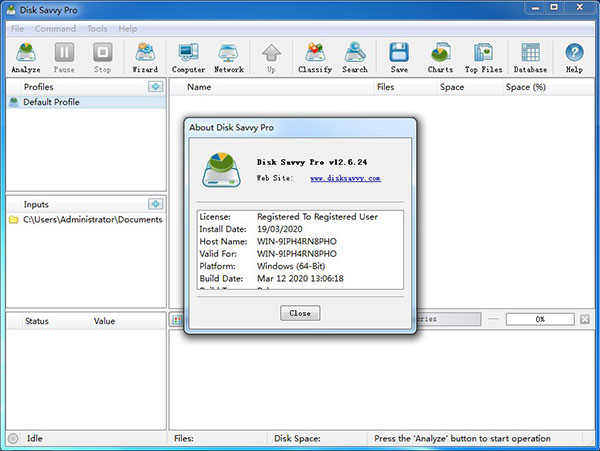Viewport: 600px width, 451px height.
Task: Click the Valid For row in the About dialog
Action: (300, 254)
